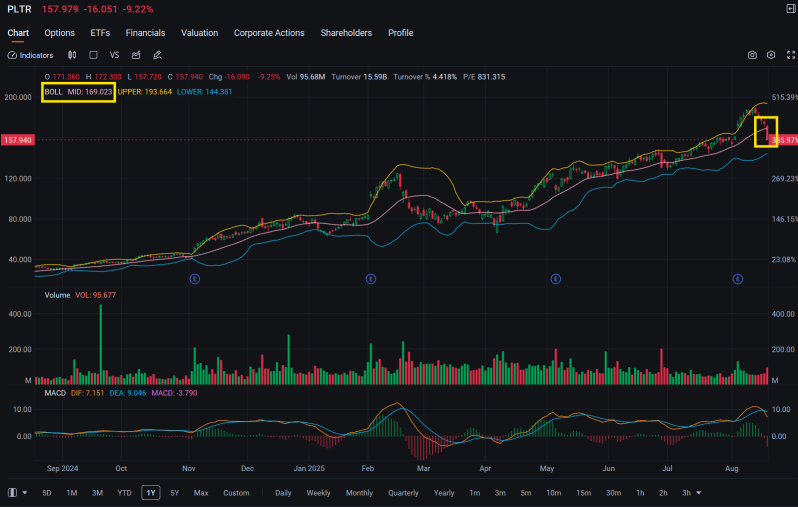The image size is (798, 507).
Task: Toggle the panel layout icon at bottom left
Action: tap(12, 493)
